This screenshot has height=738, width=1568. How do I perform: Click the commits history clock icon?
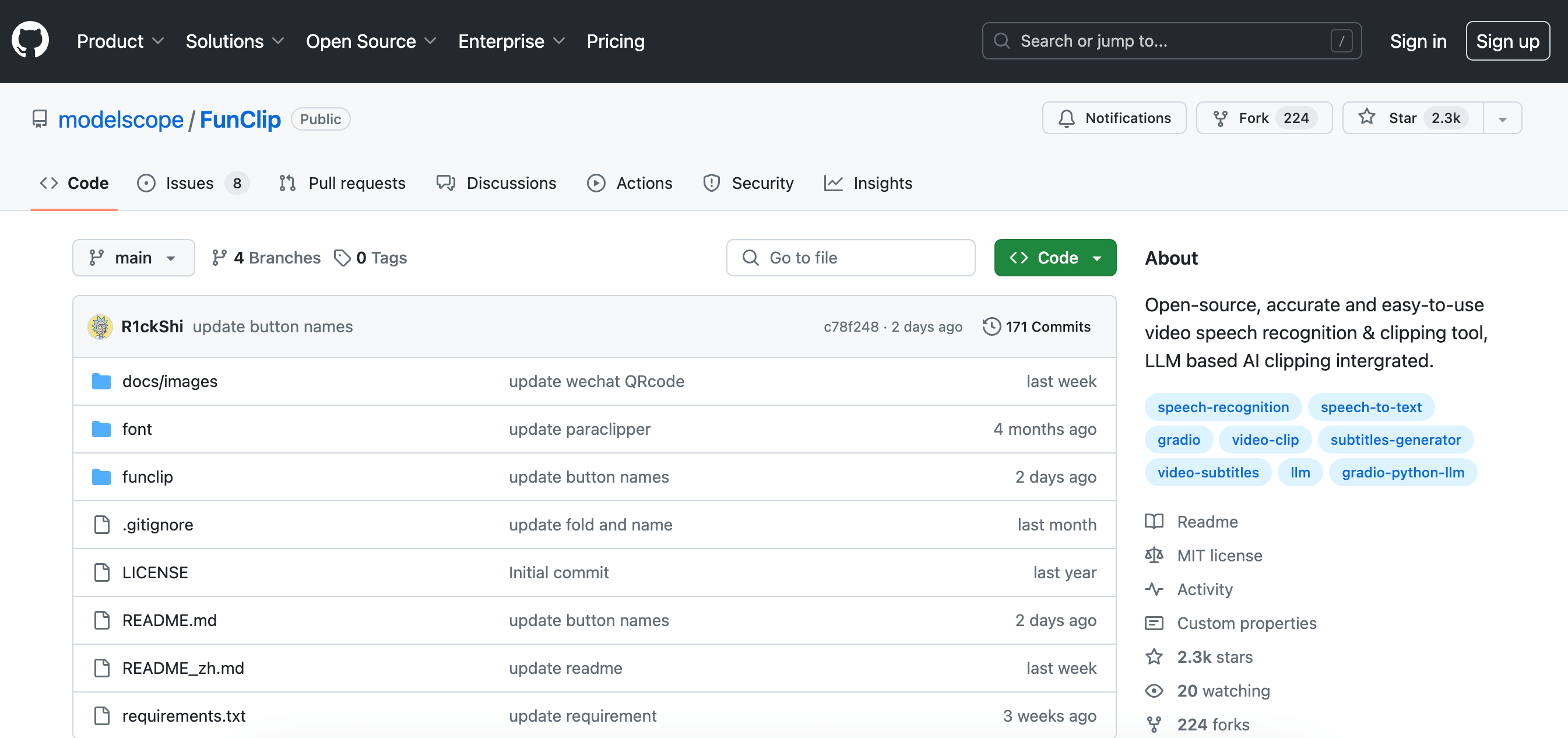(x=991, y=326)
